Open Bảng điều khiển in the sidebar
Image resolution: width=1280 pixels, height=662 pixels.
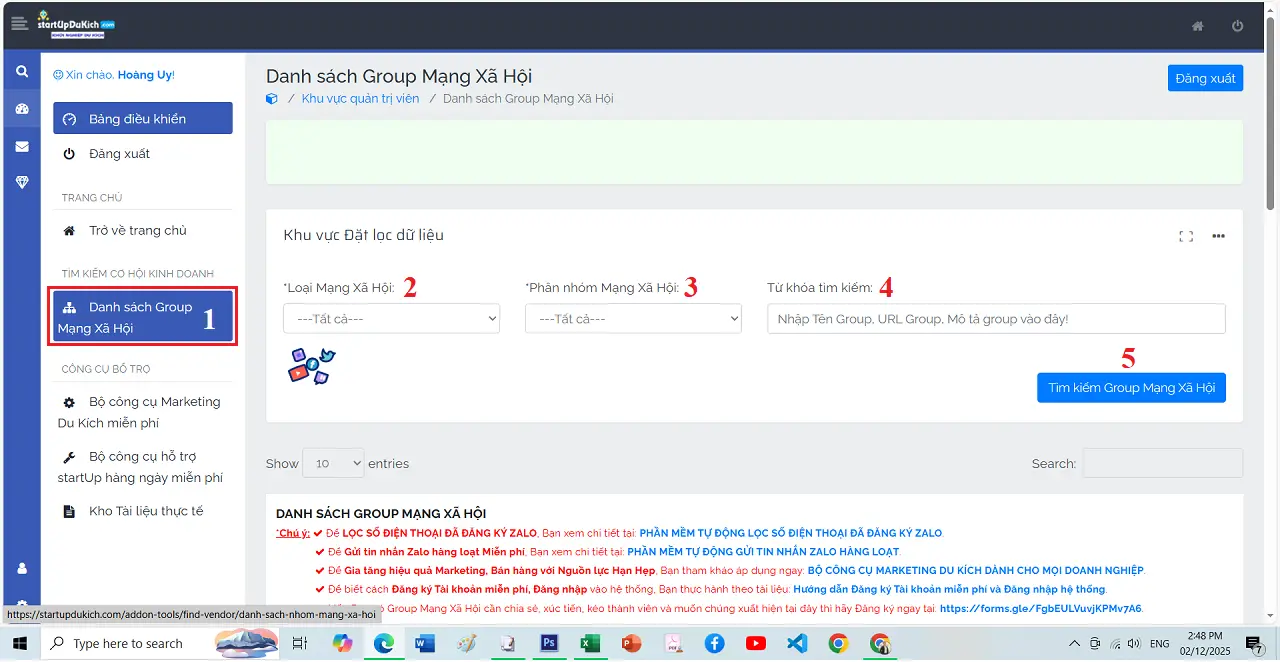[143, 119]
